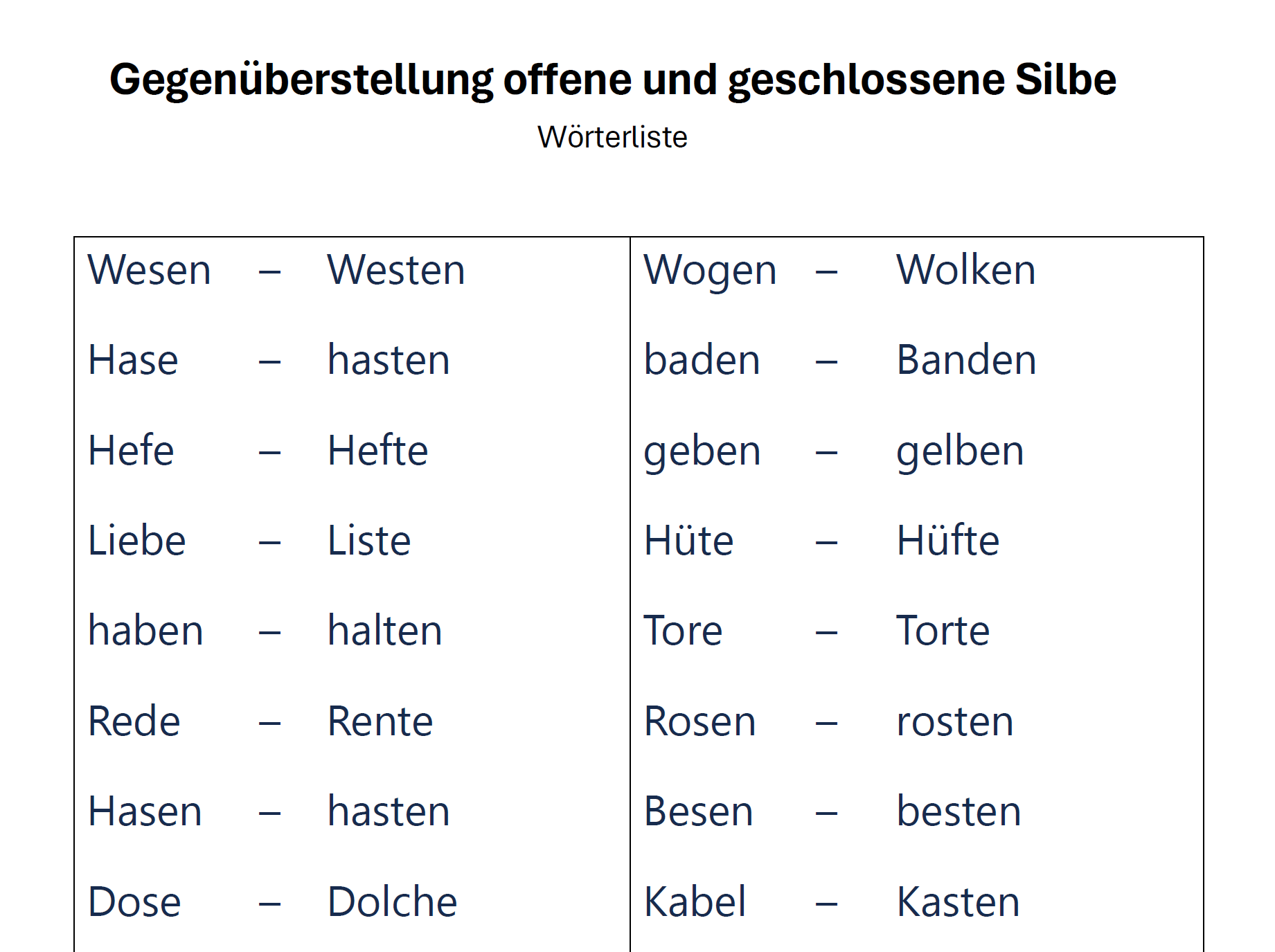Click on the word 'Banden'
This screenshot has height=952, width=1275.
tap(967, 360)
